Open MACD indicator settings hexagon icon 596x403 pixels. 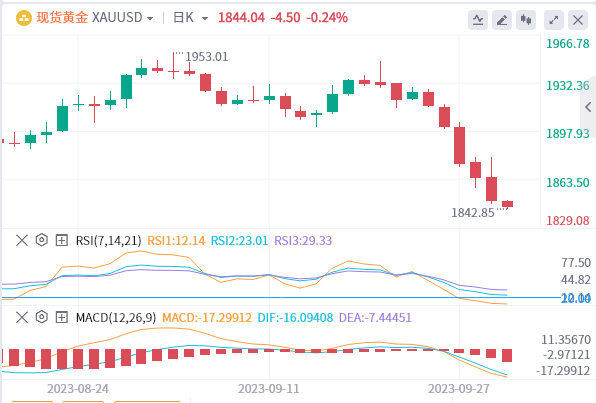(x=41, y=317)
